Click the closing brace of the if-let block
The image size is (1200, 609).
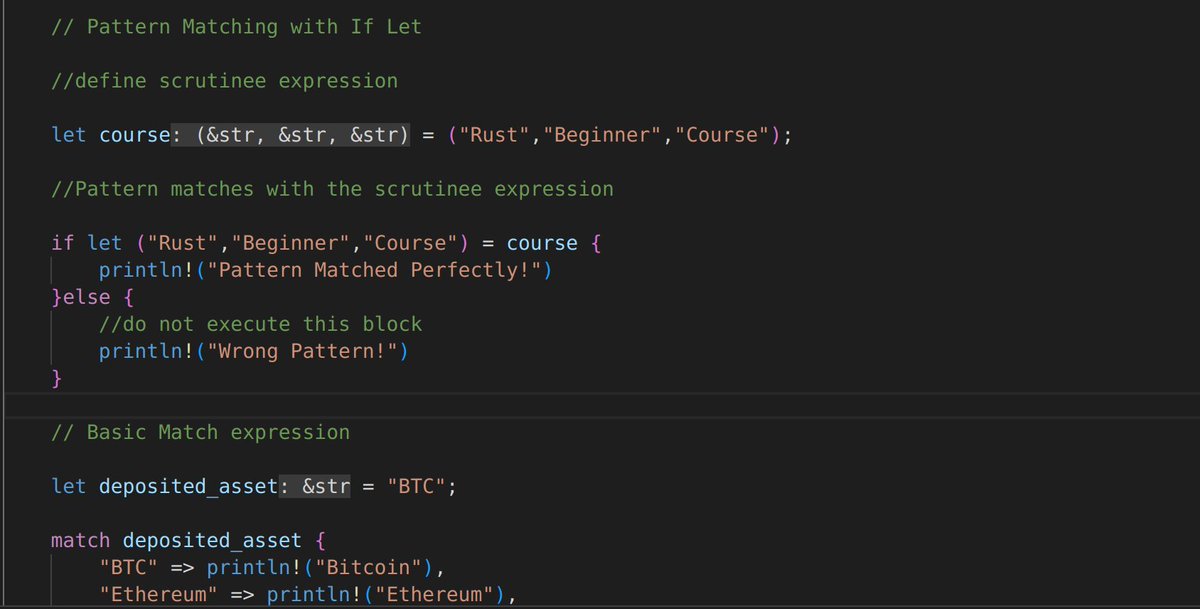tap(55, 377)
